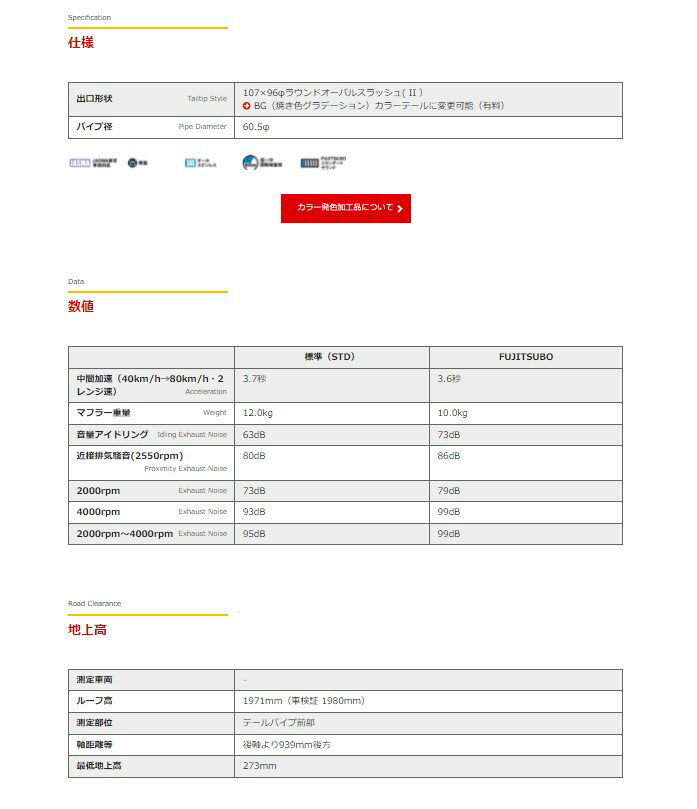This screenshot has height=809, width=697.
Task: Click the 数値 Data section heading
Action: (x=81, y=307)
